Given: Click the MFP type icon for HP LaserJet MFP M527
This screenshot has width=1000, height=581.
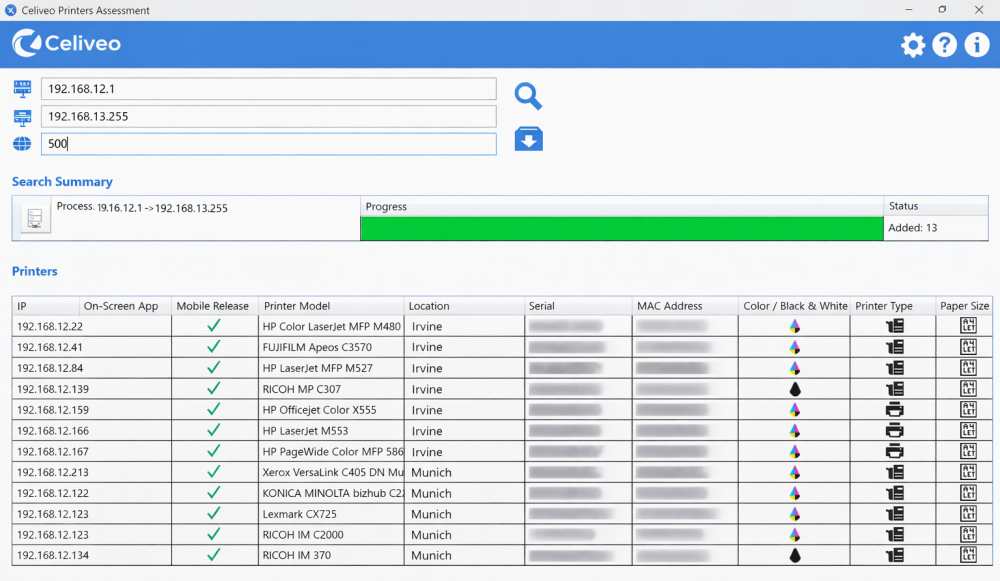Looking at the screenshot, I should point(894,368).
